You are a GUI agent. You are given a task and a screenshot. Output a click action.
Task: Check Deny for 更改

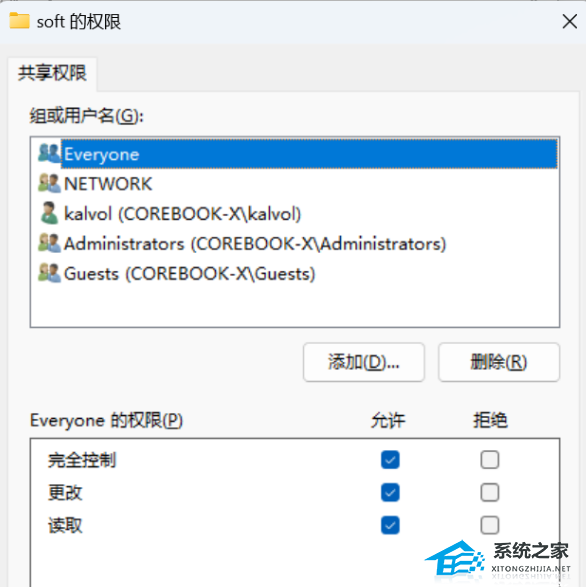(x=490, y=492)
